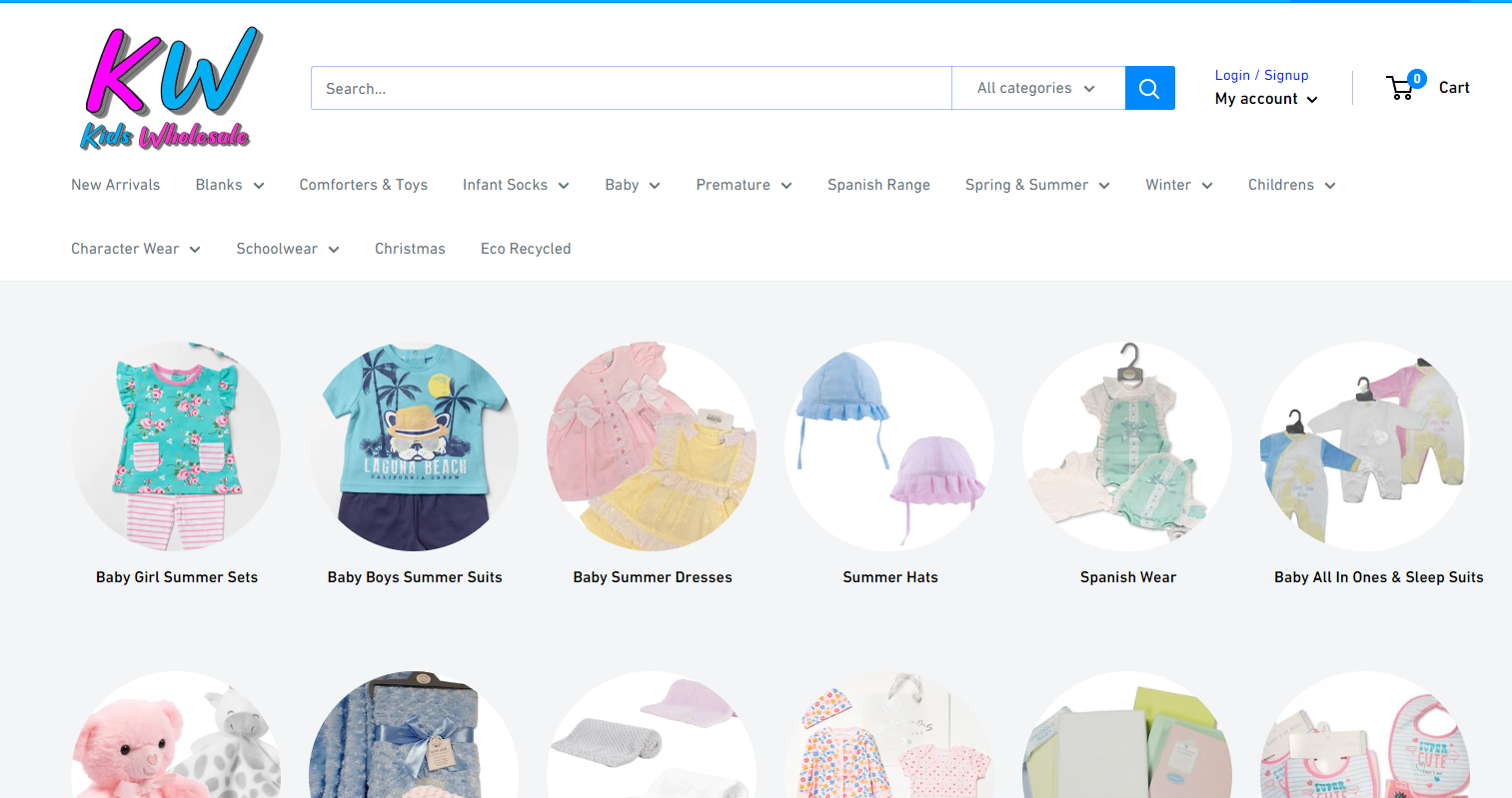Open the blue blanket category image

click(x=414, y=735)
